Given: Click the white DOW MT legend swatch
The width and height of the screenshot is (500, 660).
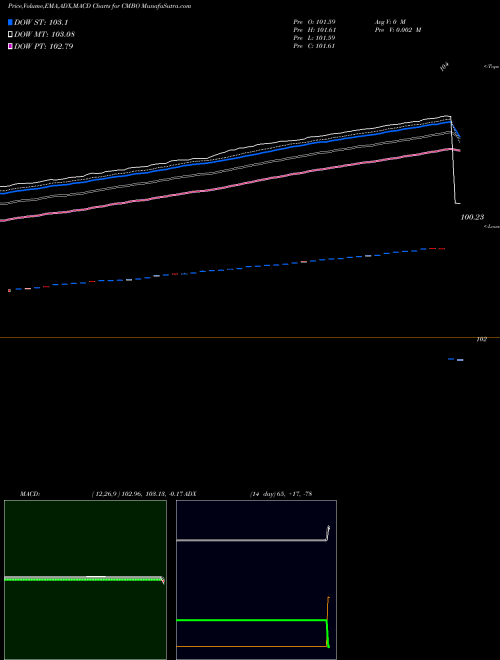Looking at the screenshot, I should click(10, 34).
